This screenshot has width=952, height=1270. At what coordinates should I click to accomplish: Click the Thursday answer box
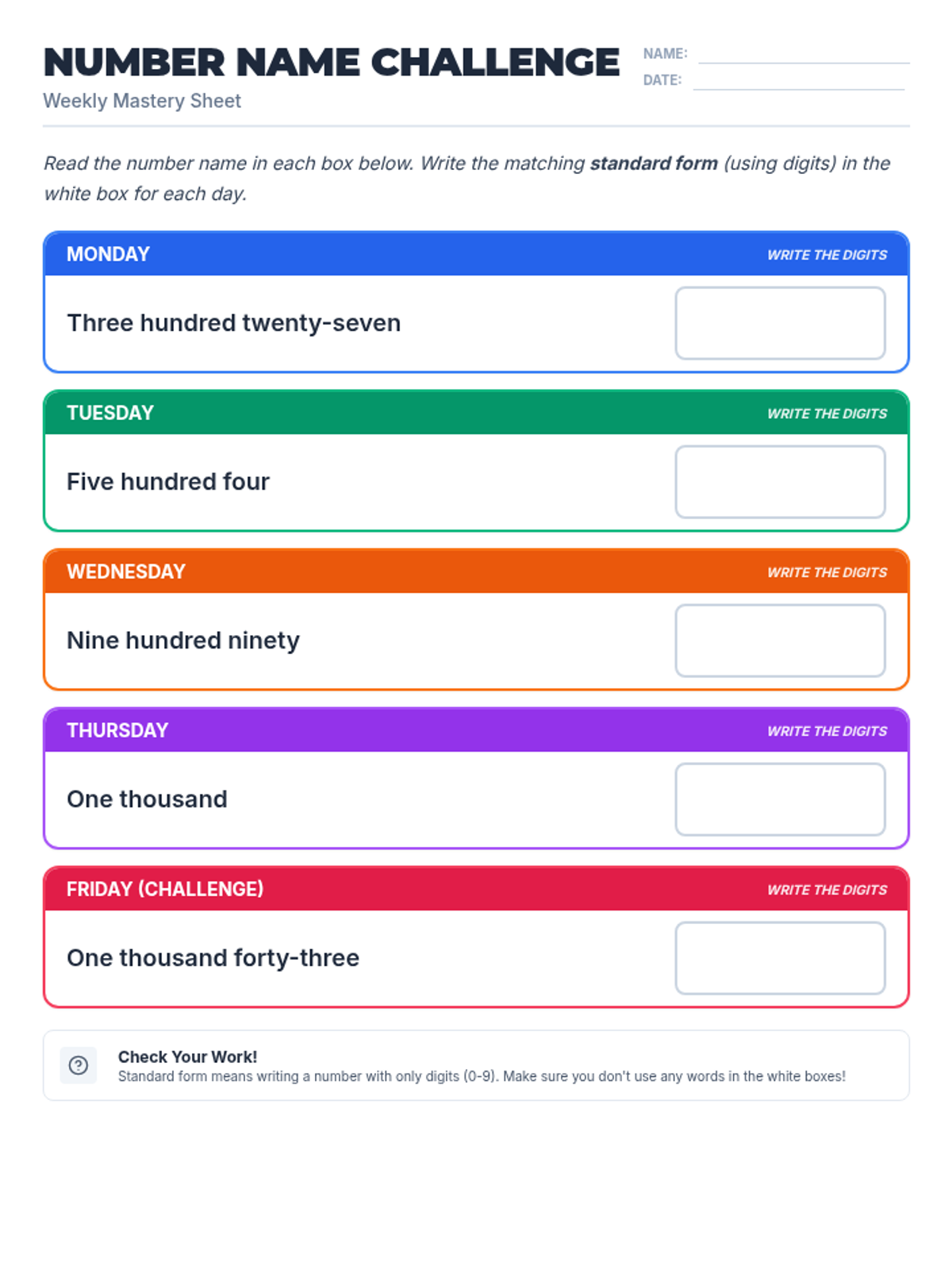(780, 799)
